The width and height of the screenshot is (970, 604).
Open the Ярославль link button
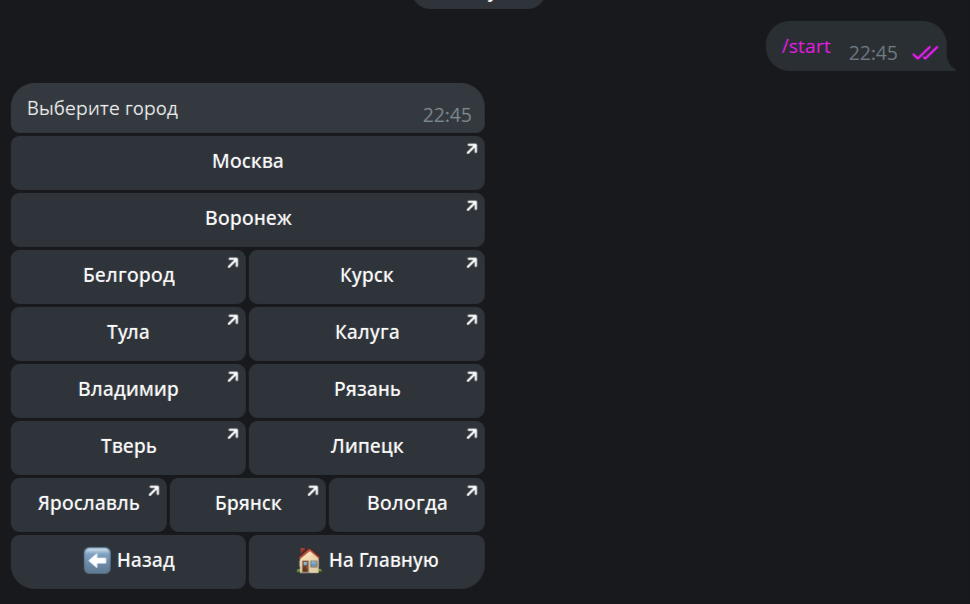pyautogui.click(x=89, y=504)
